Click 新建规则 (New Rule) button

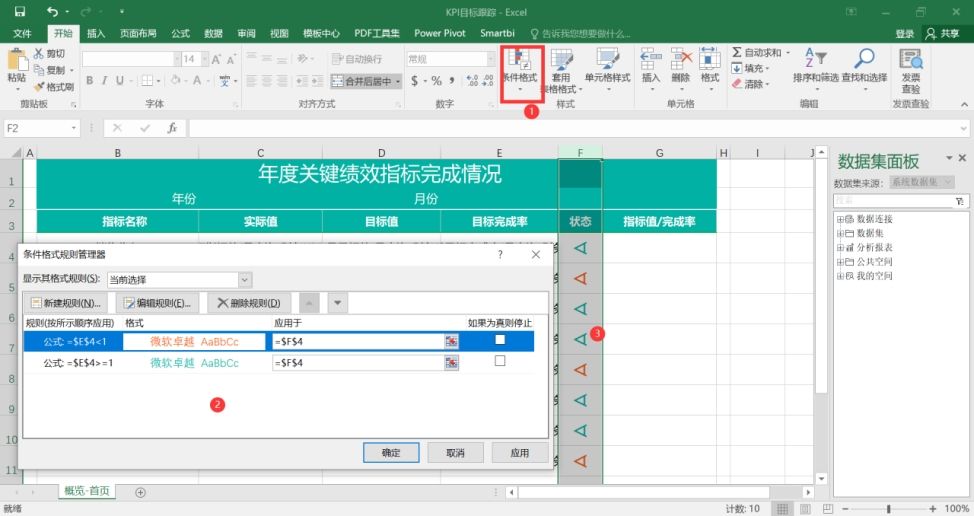66,303
